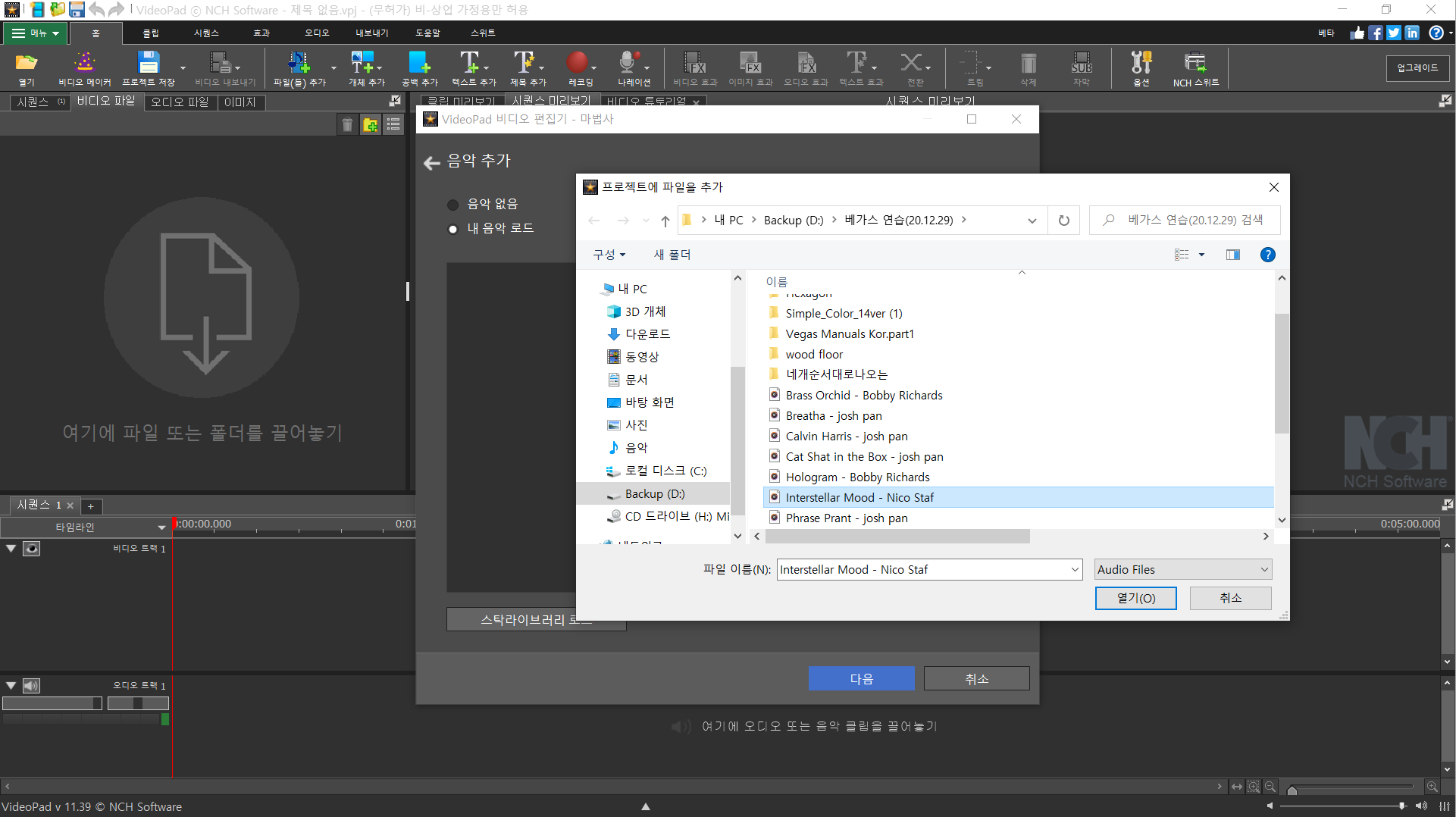Viewport: 1456px width, 817px height.
Task: Adjust the 오디오 트랙 1 pan slider
Action: 138,703
